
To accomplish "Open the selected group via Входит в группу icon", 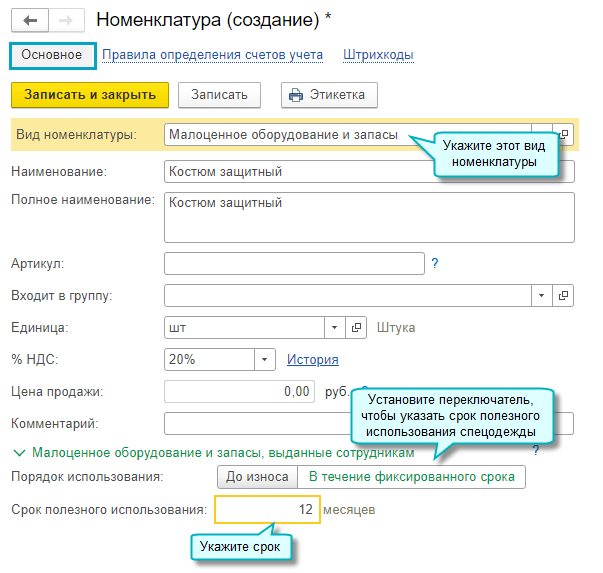I will 563,295.
